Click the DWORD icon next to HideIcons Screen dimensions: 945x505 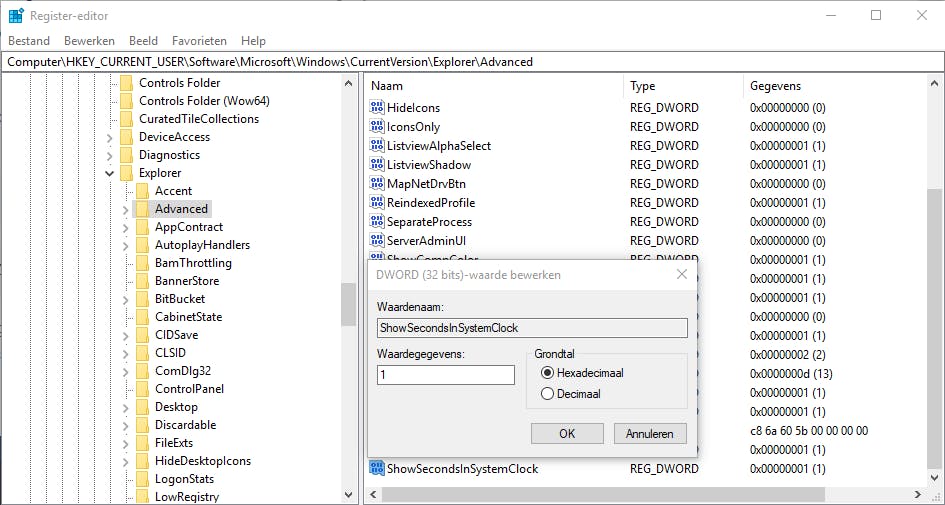point(377,108)
